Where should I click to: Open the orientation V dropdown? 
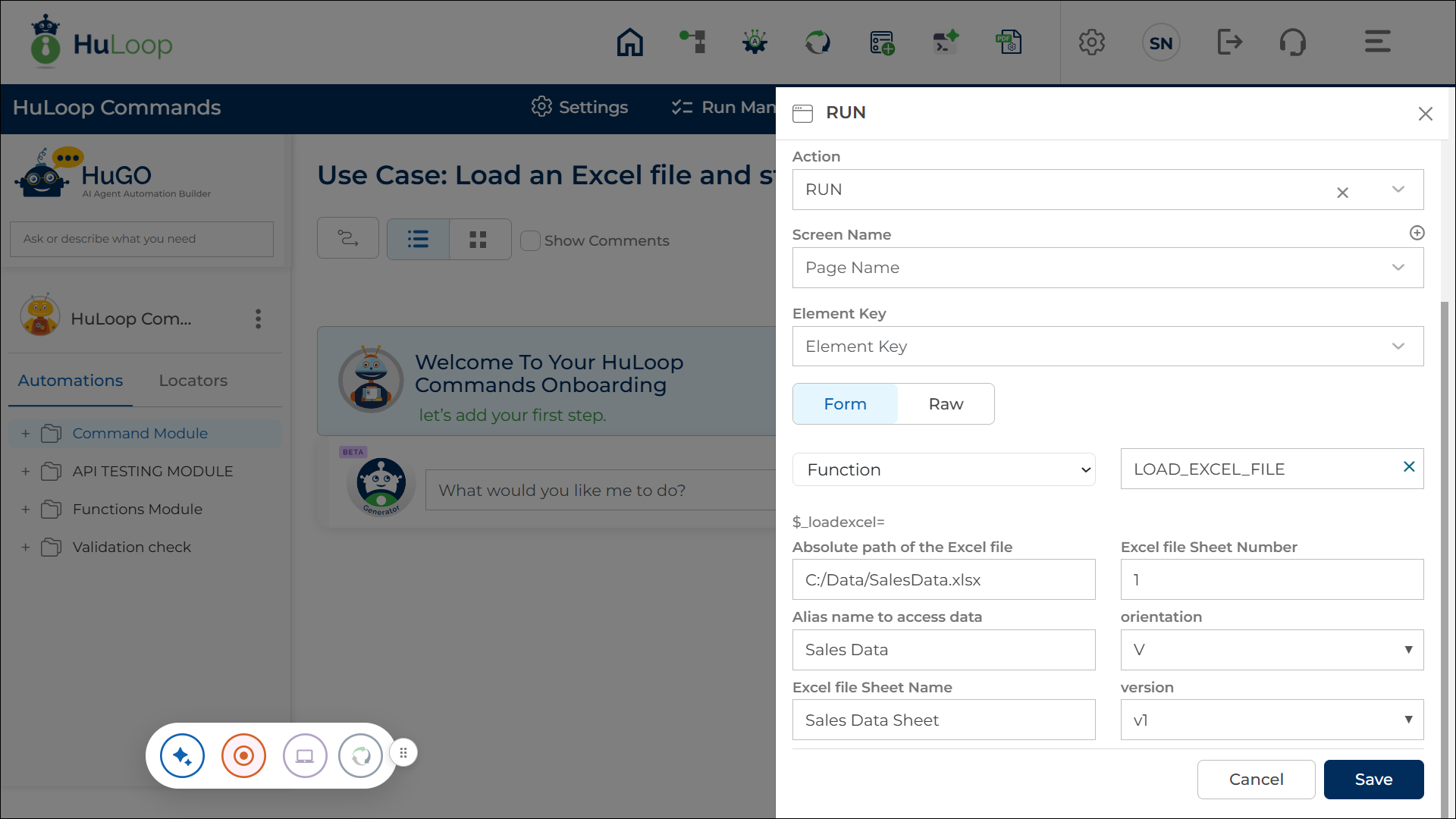tap(1272, 650)
